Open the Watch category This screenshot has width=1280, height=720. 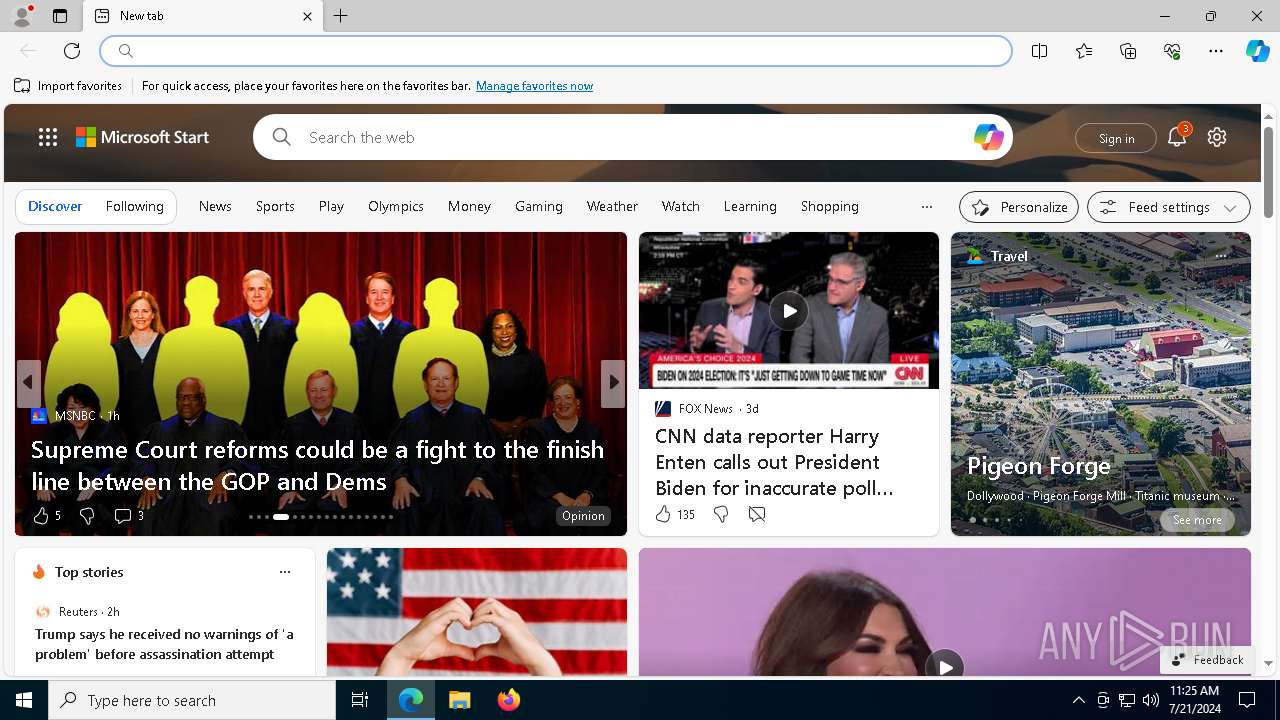coord(681,206)
